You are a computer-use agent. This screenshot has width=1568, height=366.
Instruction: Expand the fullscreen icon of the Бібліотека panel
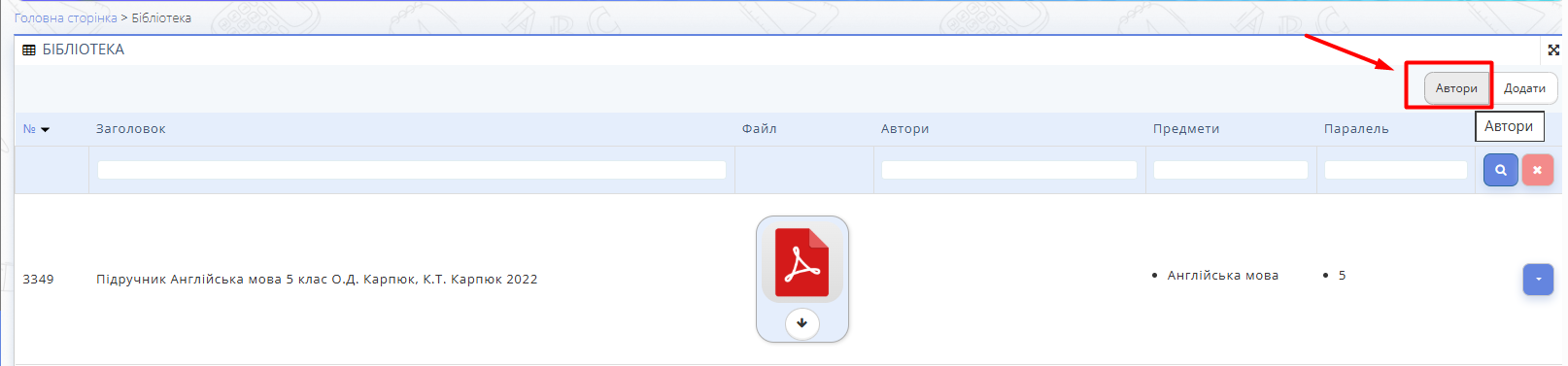coord(1553,50)
